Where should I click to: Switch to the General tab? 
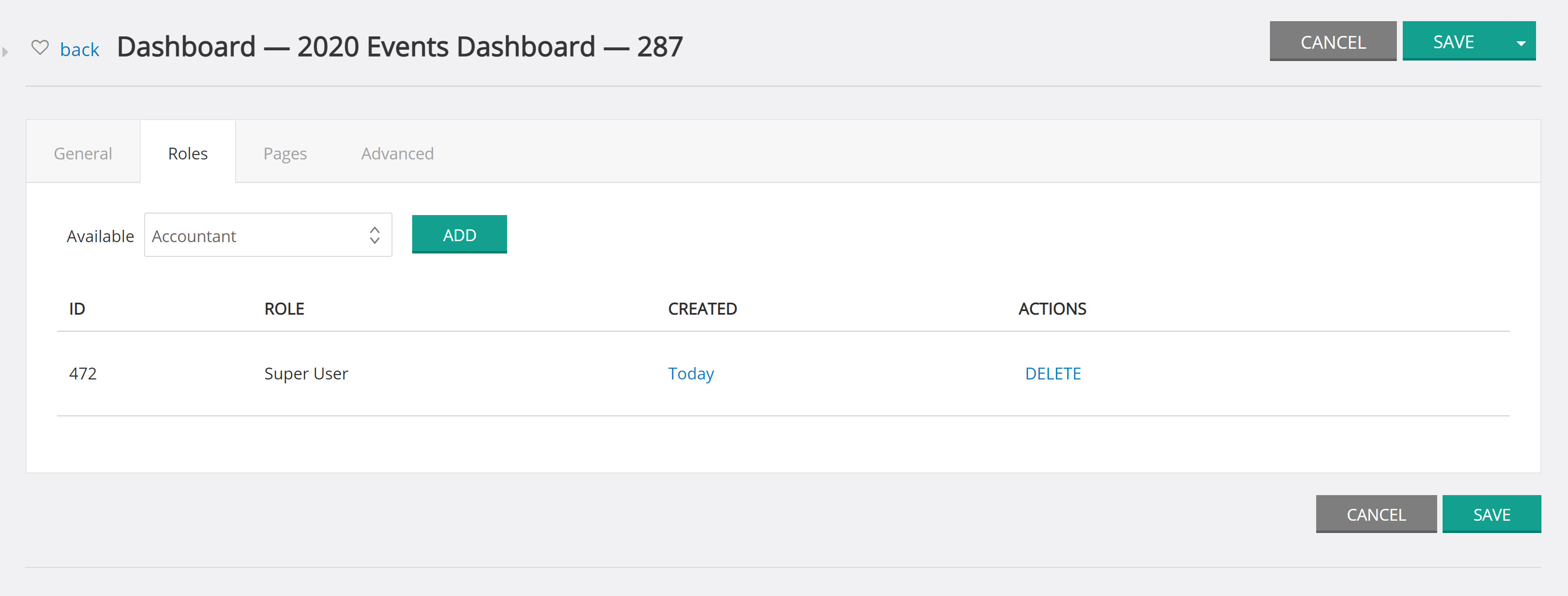pyautogui.click(x=83, y=154)
